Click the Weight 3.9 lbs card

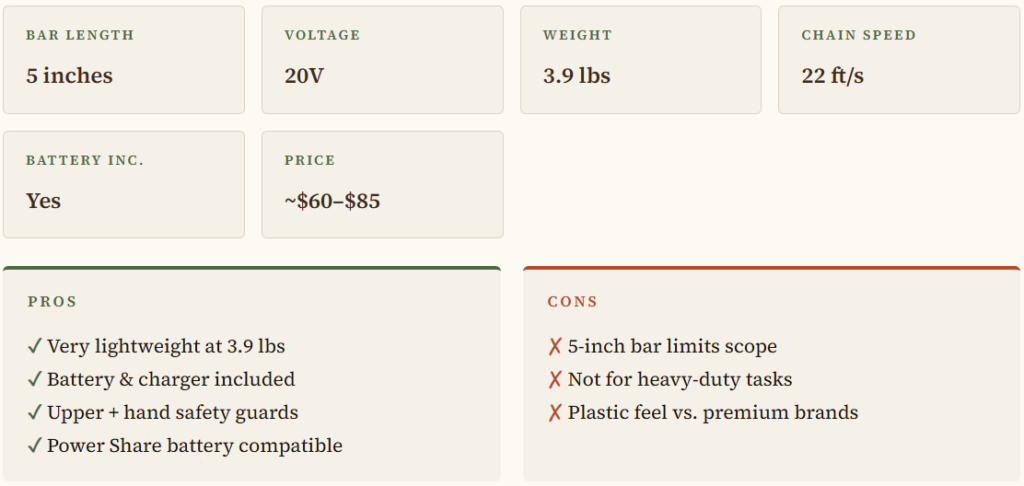click(x=640, y=59)
